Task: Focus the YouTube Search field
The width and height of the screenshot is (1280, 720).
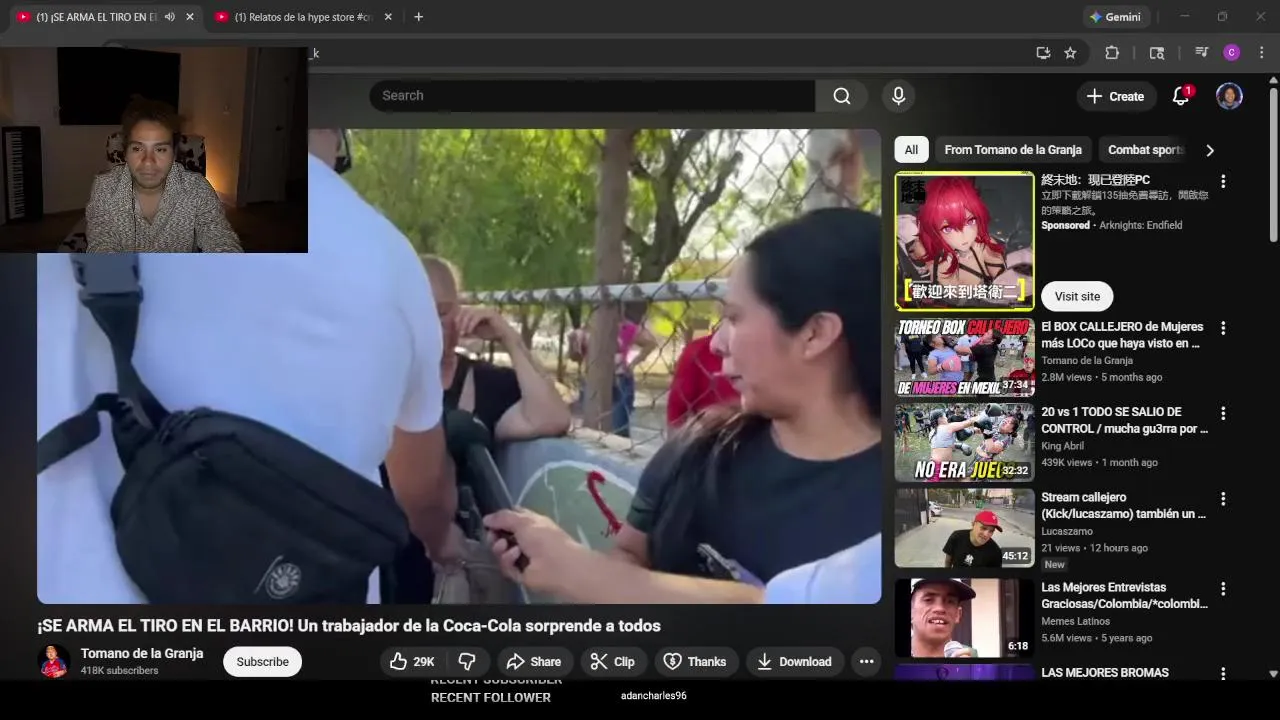Action: click(x=592, y=96)
